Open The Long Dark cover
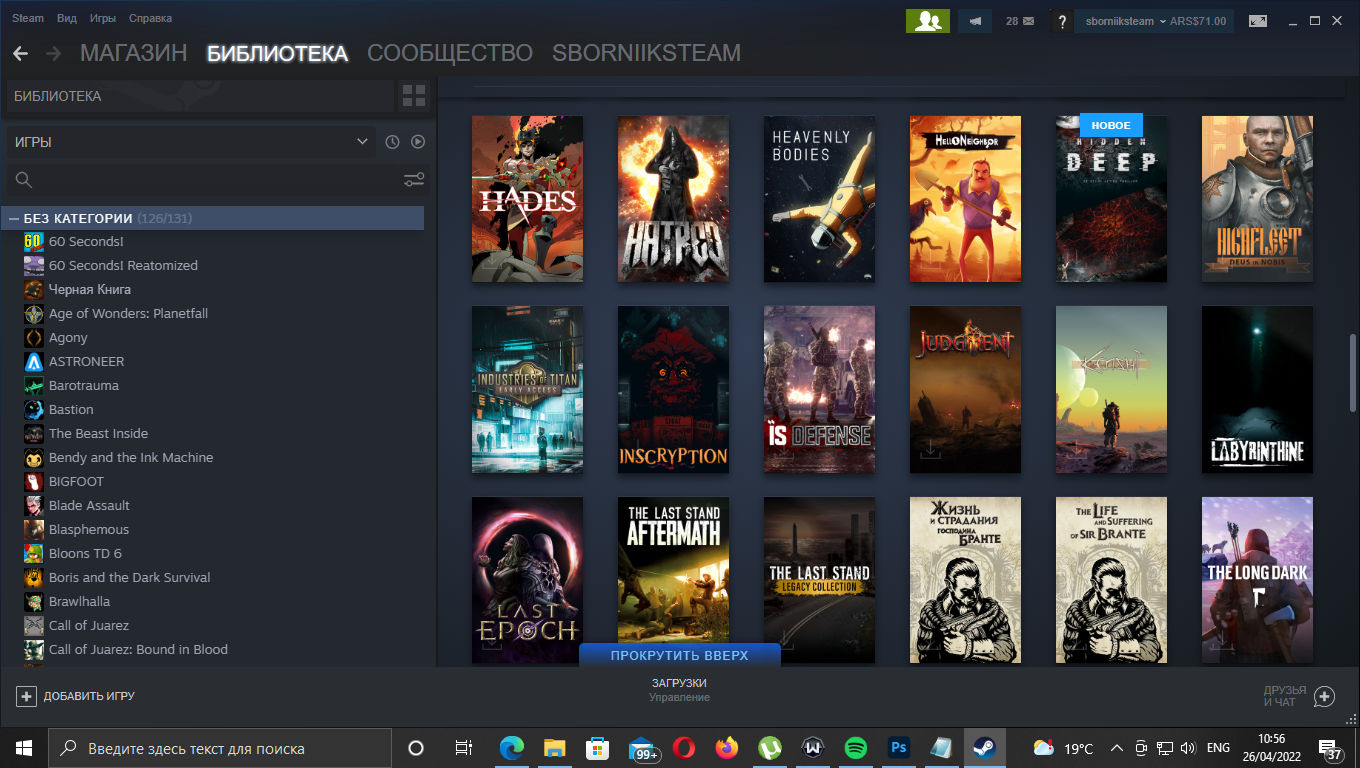 pyautogui.click(x=1257, y=580)
